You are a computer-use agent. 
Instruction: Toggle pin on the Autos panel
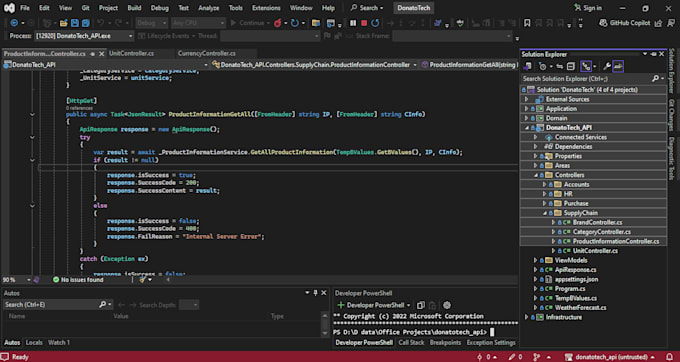coord(316,293)
